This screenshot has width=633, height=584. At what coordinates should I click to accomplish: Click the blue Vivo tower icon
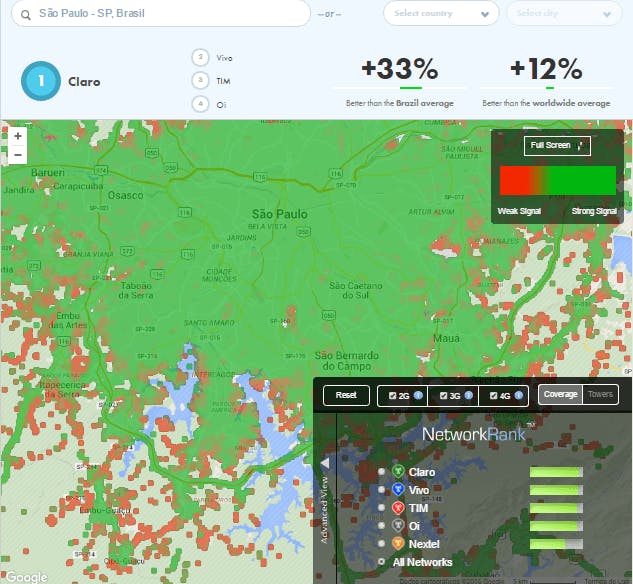[x=398, y=490]
